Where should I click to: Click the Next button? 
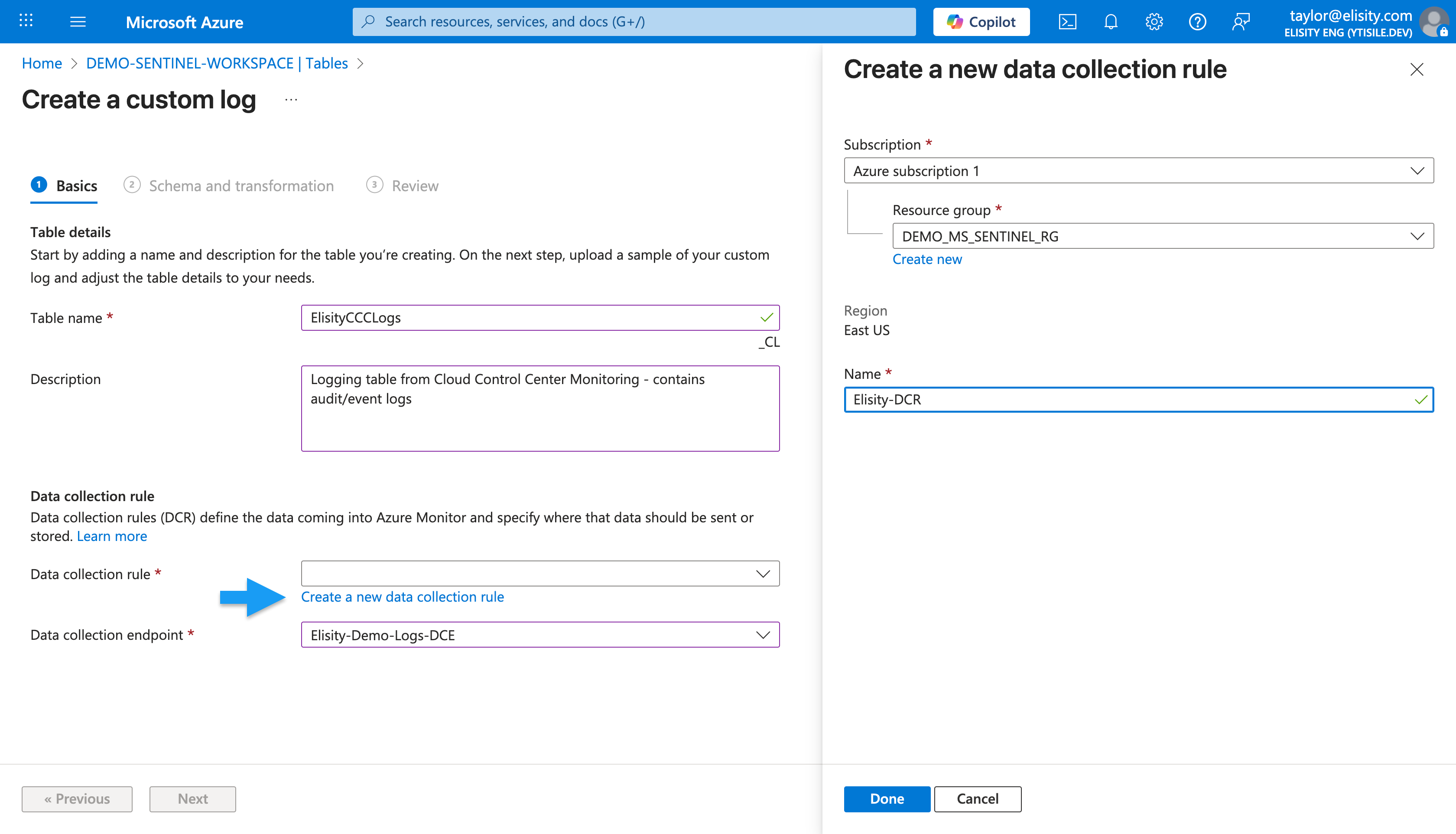[x=192, y=799]
